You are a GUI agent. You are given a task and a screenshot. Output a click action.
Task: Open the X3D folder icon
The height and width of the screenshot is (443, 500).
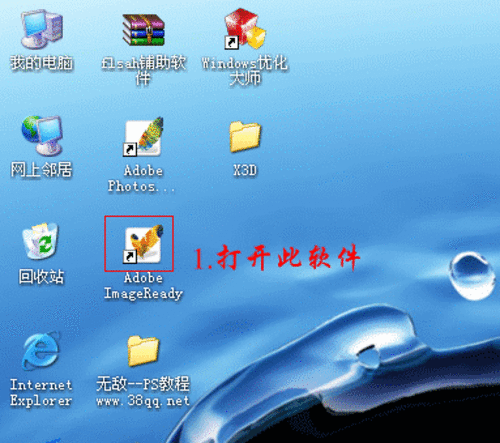[245, 137]
